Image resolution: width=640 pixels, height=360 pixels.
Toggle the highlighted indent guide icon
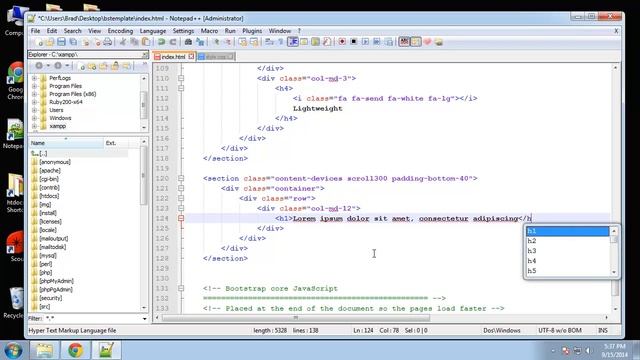[293, 42]
